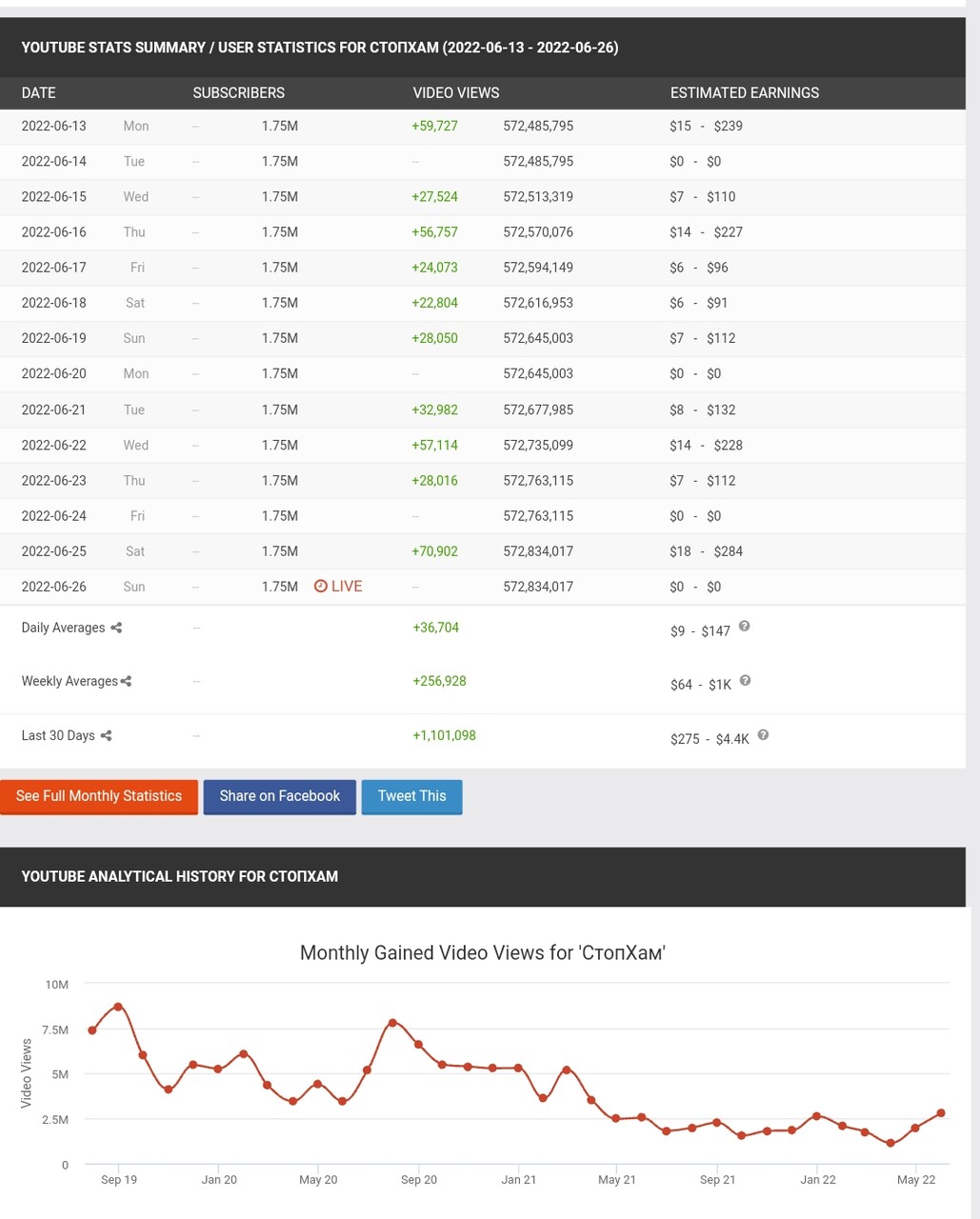Click the YouTube Stats Summary header
This screenshot has width=980, height=1219.
(320, 47)
